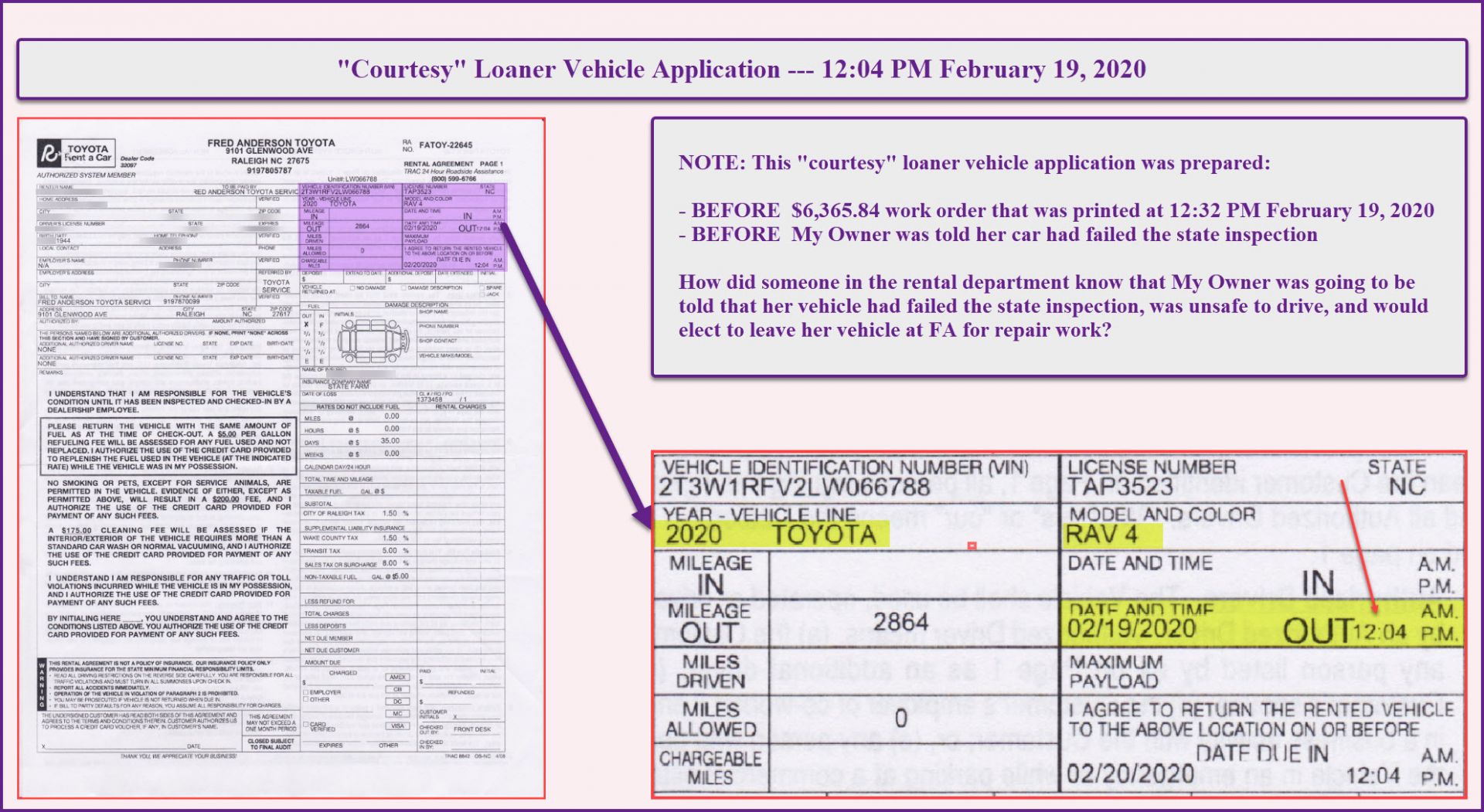Click 'THANK YOU, WE APPRECIATE YOUR BUSINESS!' footer
Image resolution: width=1484 pixels, height=812 pixels.
(x=179, y=756)
